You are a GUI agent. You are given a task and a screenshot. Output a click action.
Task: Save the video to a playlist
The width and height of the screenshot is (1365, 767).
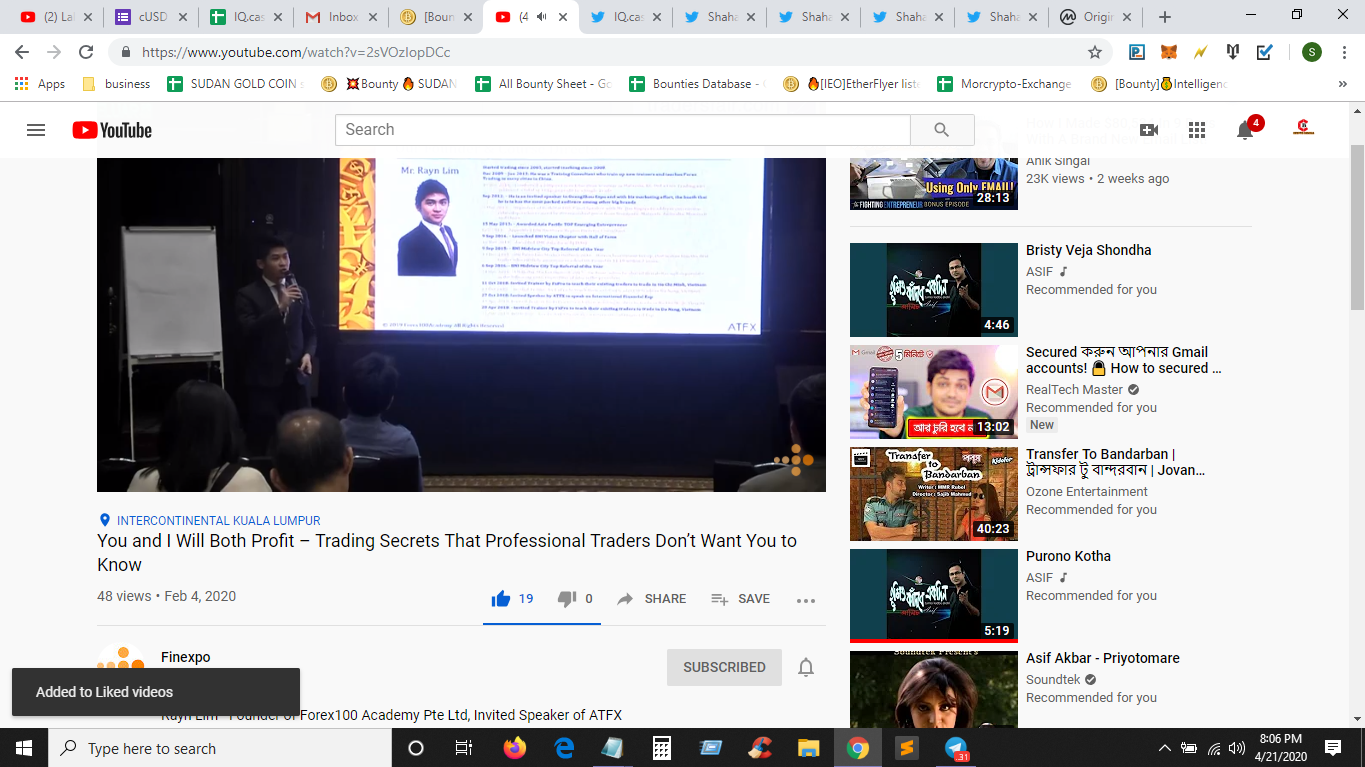pos(740,599)
